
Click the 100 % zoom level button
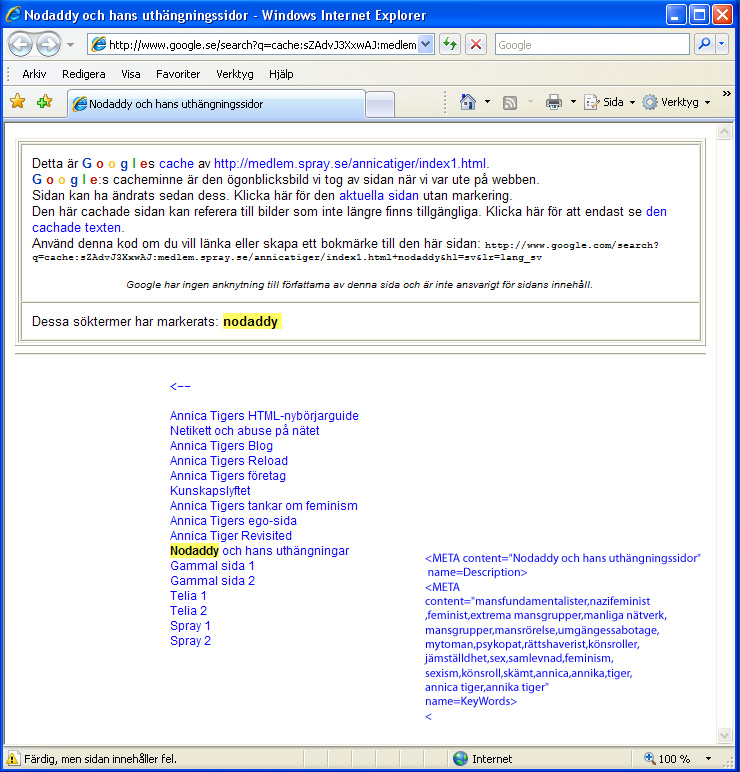pyautogui.click(x=668, y=759)
